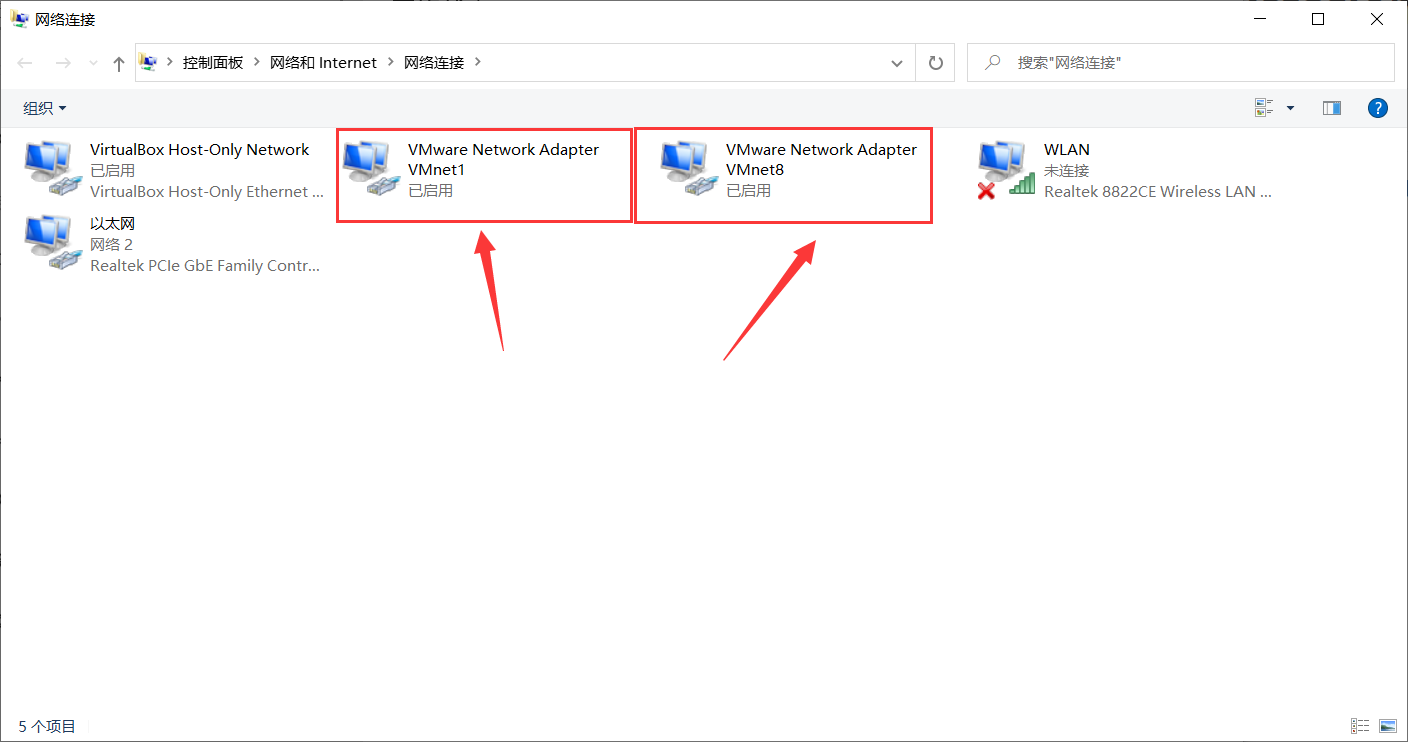Screen dimensions: 1408x742
Task: Click inside the search 网络连接 box
Action: pos(1150,62)
